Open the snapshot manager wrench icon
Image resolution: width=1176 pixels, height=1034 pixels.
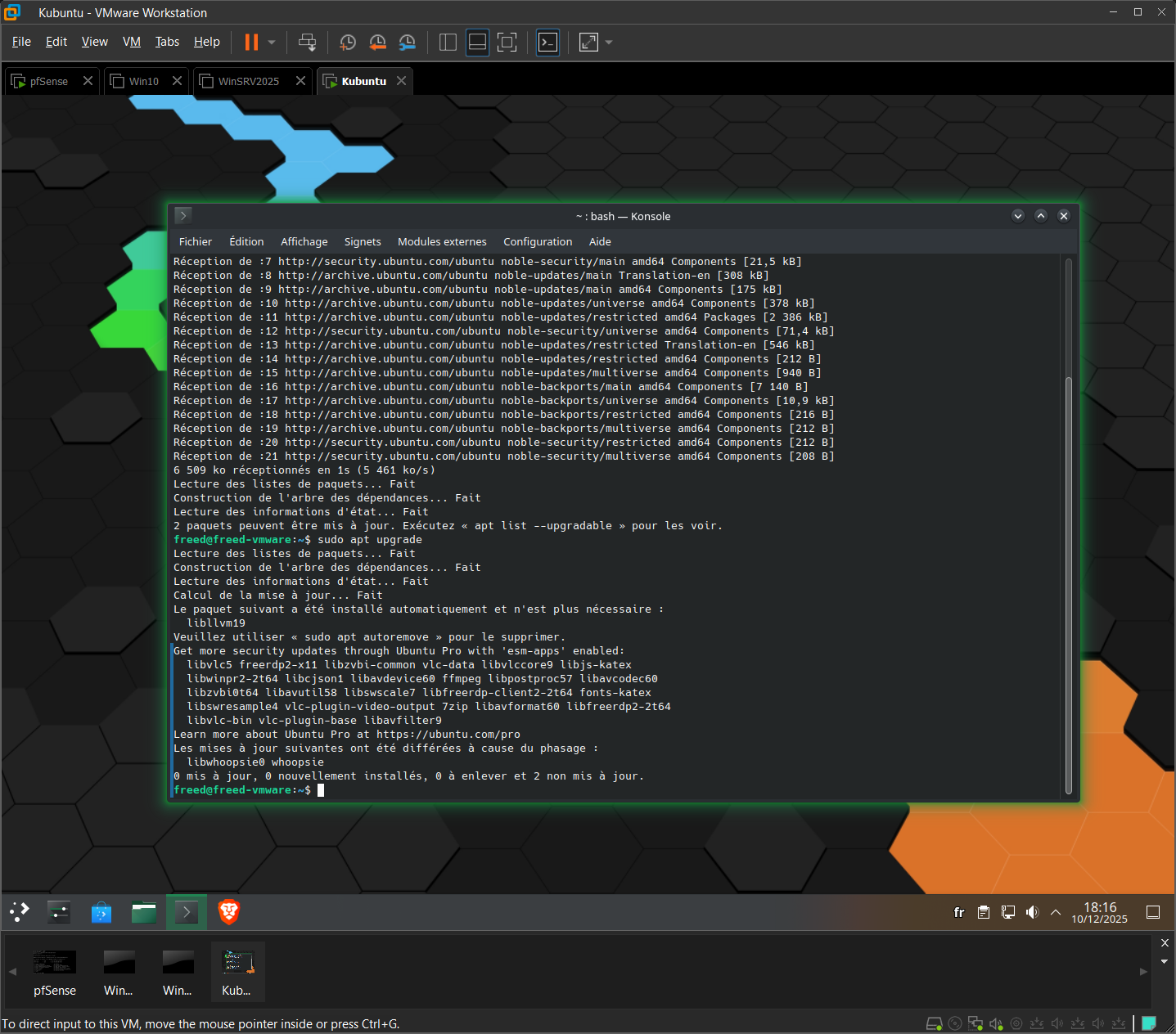click(407, 43)
